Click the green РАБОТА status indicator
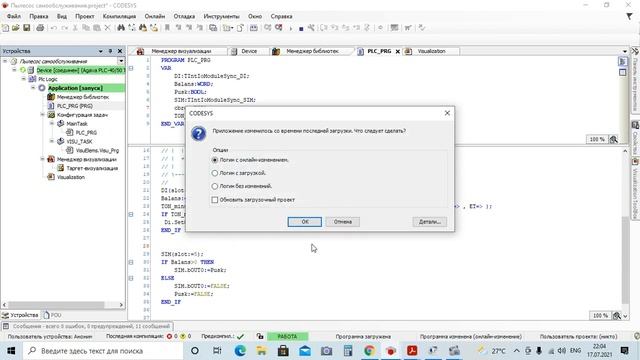This screenshot has height=360, width=640. pyautogui.click(x=287, y=336)
